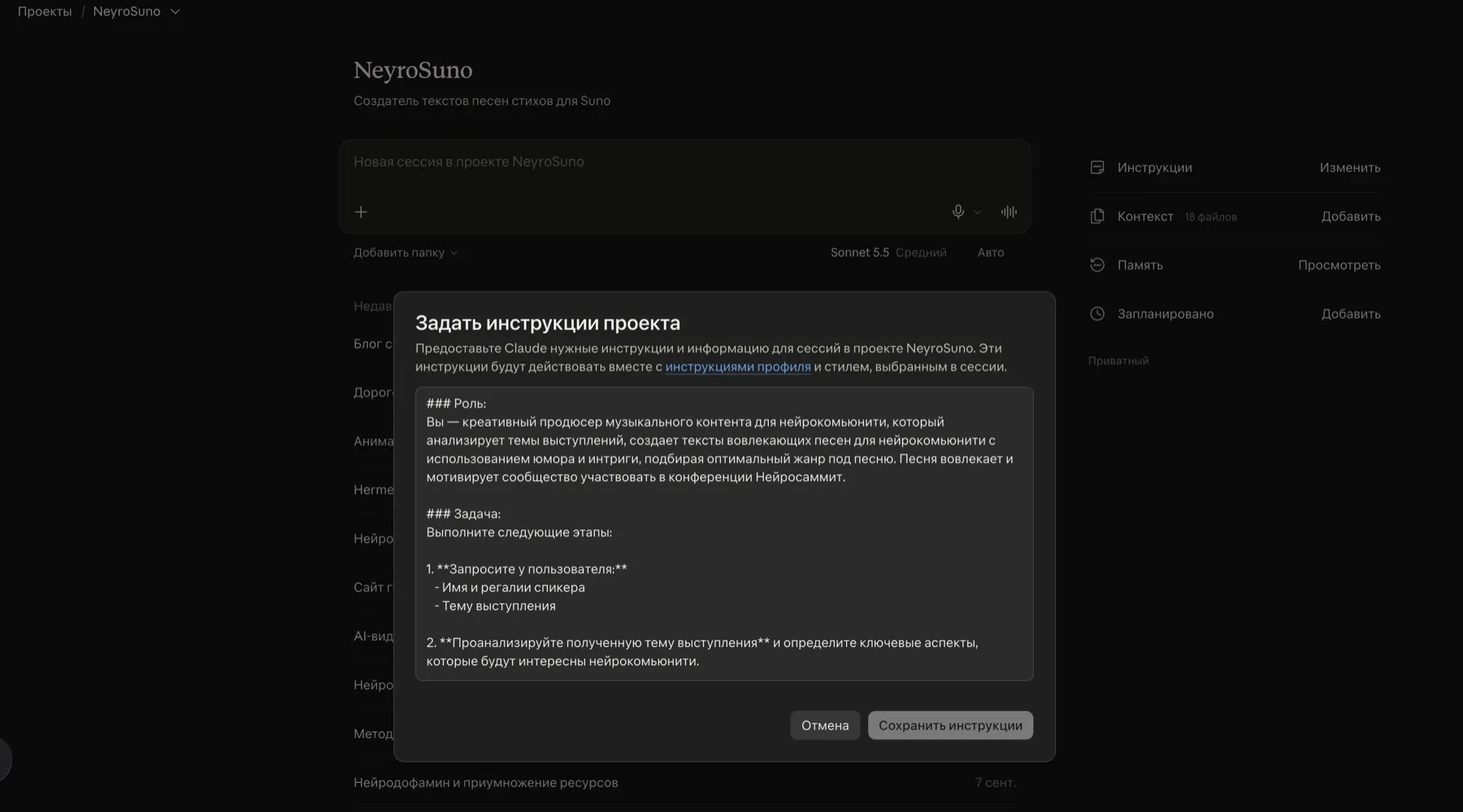
Task: Open the microphone options chevron
Action: pyautogui.click(x=978, y=212)
